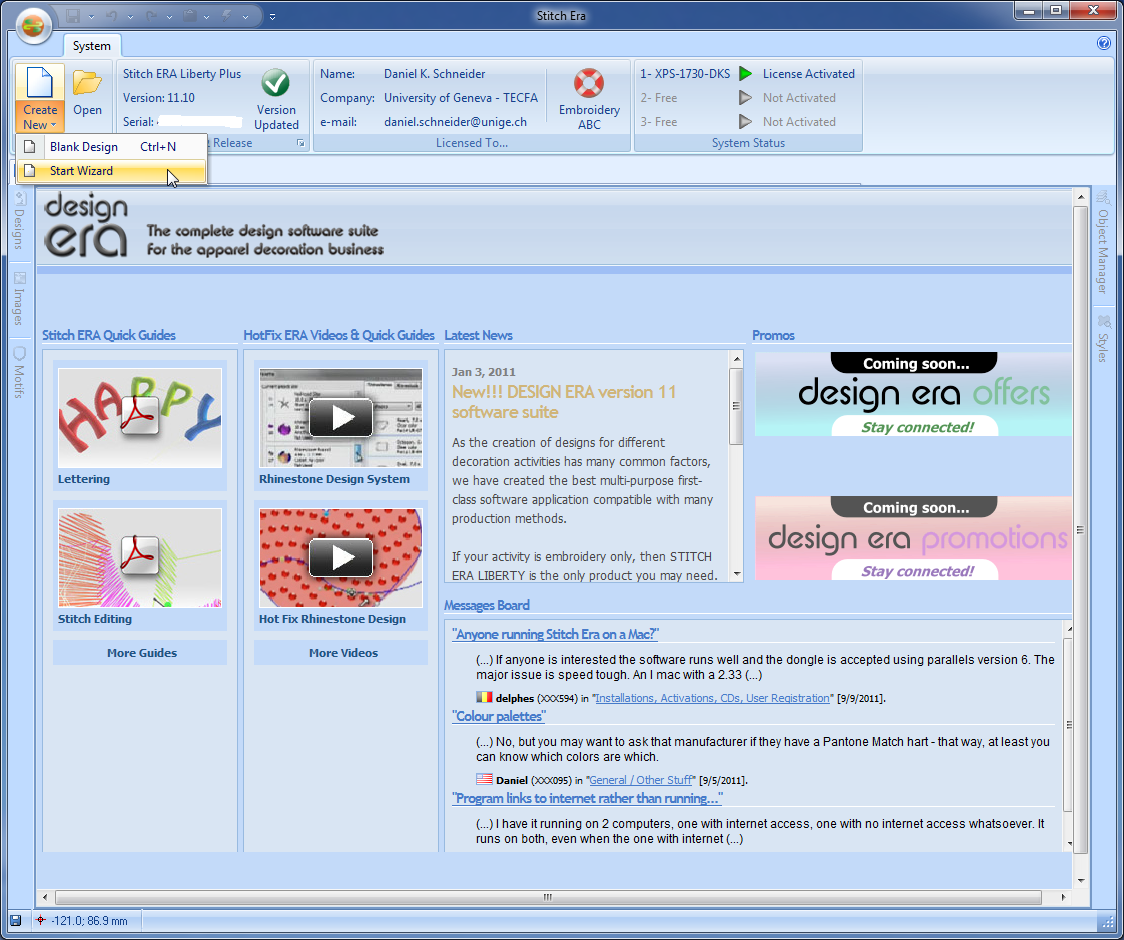Expand the Save dropdown arrow
The image size is (1124, 940).
pos(91,16)
